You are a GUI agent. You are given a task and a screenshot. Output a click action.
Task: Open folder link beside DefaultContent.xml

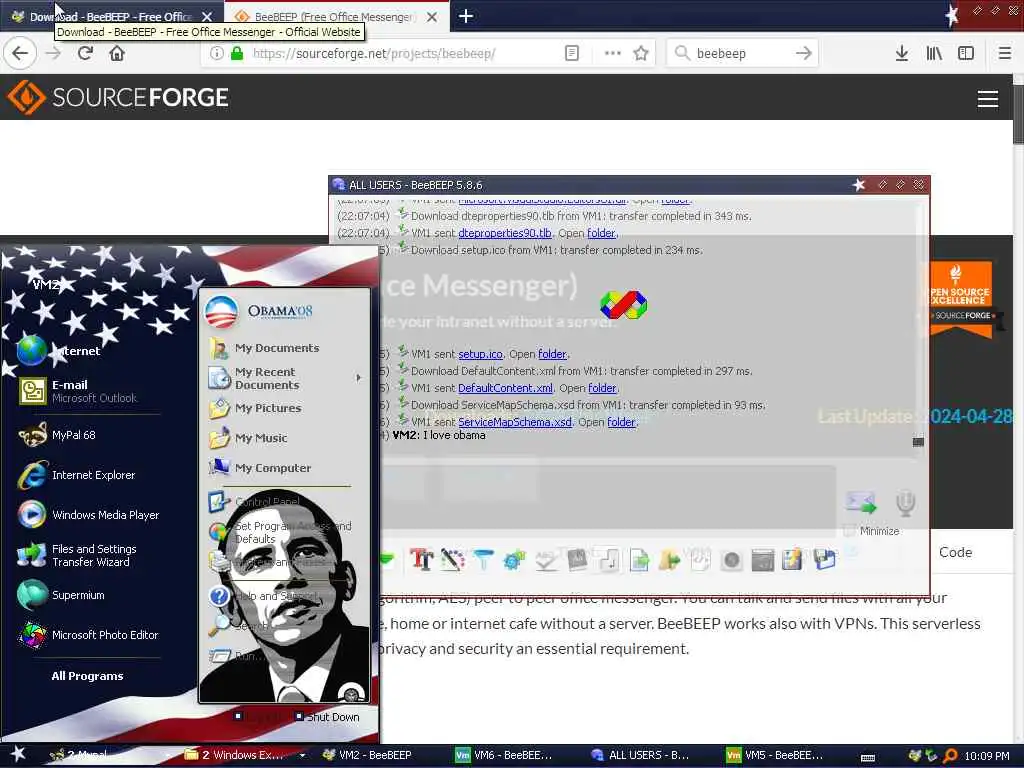click(602, 388)
